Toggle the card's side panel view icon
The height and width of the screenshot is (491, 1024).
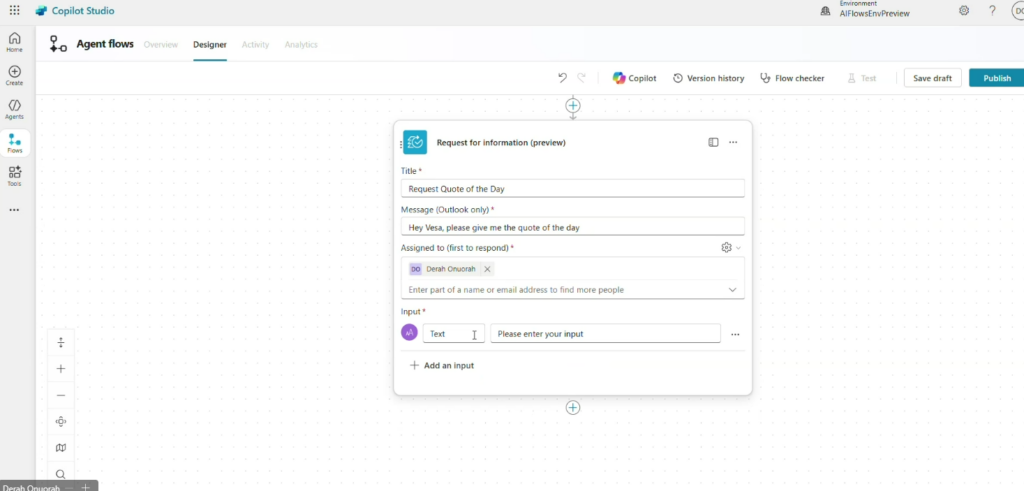click(x=713, y=142)
